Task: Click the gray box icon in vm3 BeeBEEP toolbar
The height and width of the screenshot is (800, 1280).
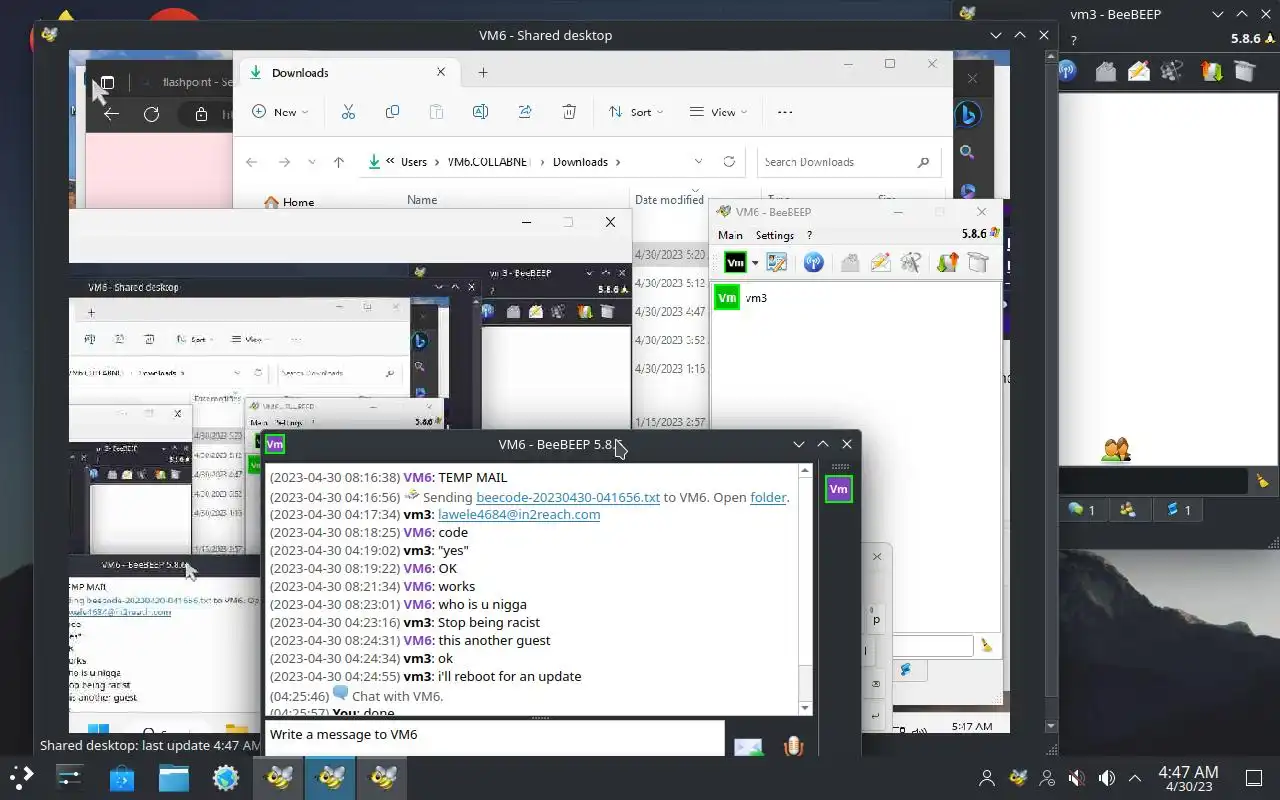Action: pos(1244,71)
